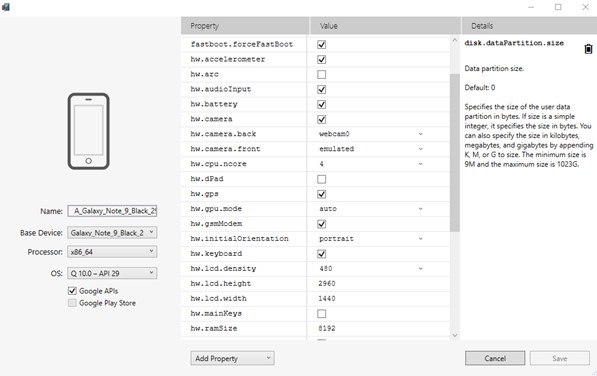This screenshot has height=376, width=597.
Task: Click the Cancel button
Action: 495,358
